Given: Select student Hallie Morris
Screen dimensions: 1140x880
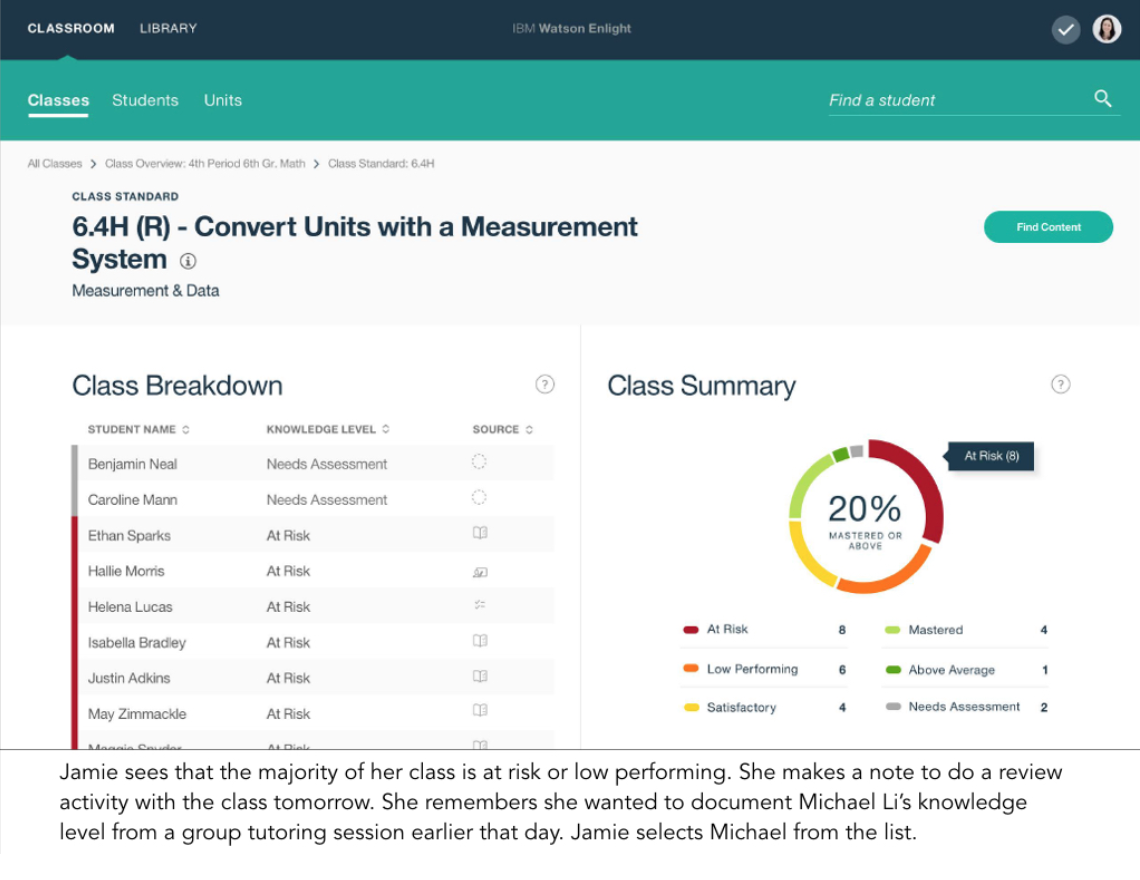Looking at the screenshot, I should 127,571.
